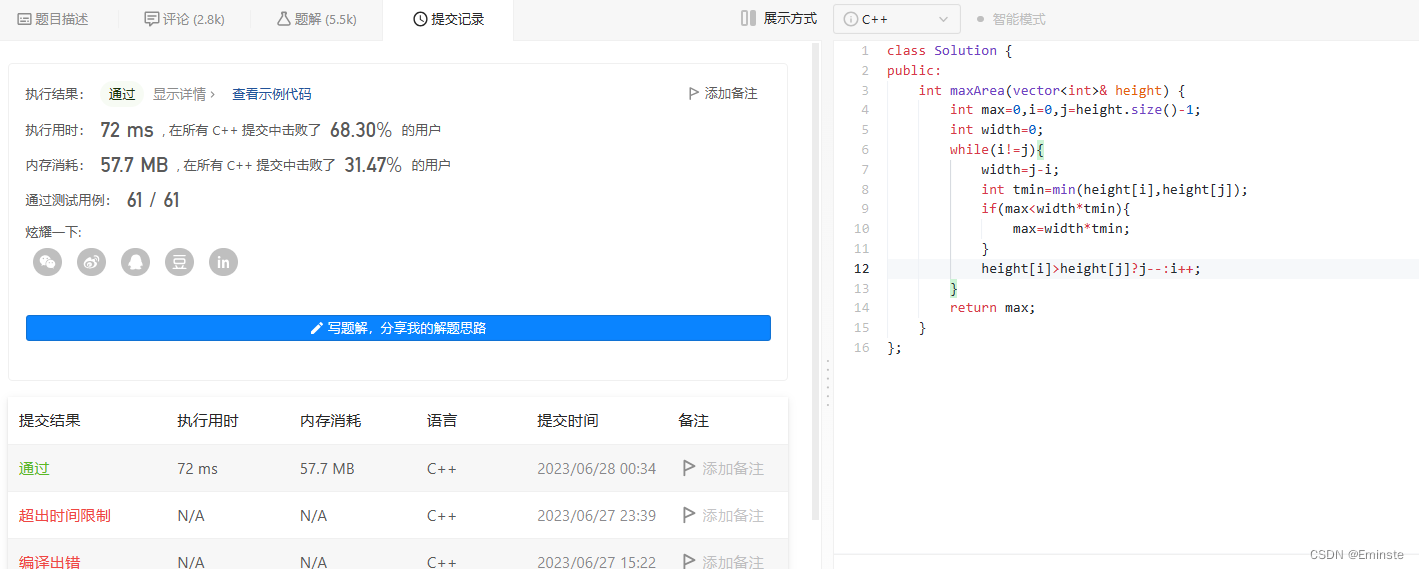The width and height of the screenshot is (1419, 569).
Task: Click the 语言 column header
Action: (x=442, y=421)
